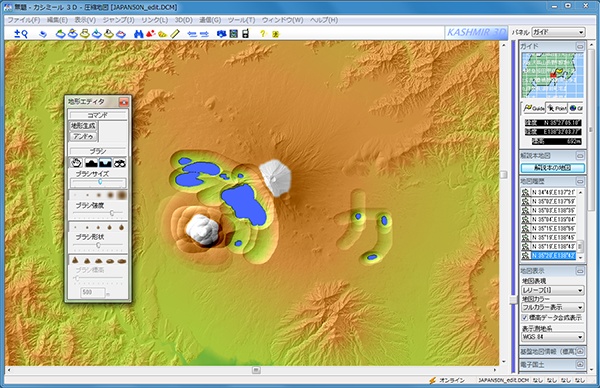This screenshot has width=600, height=388.
Task: Open the パネル ガイド dropdown
Action: [559, 33]
